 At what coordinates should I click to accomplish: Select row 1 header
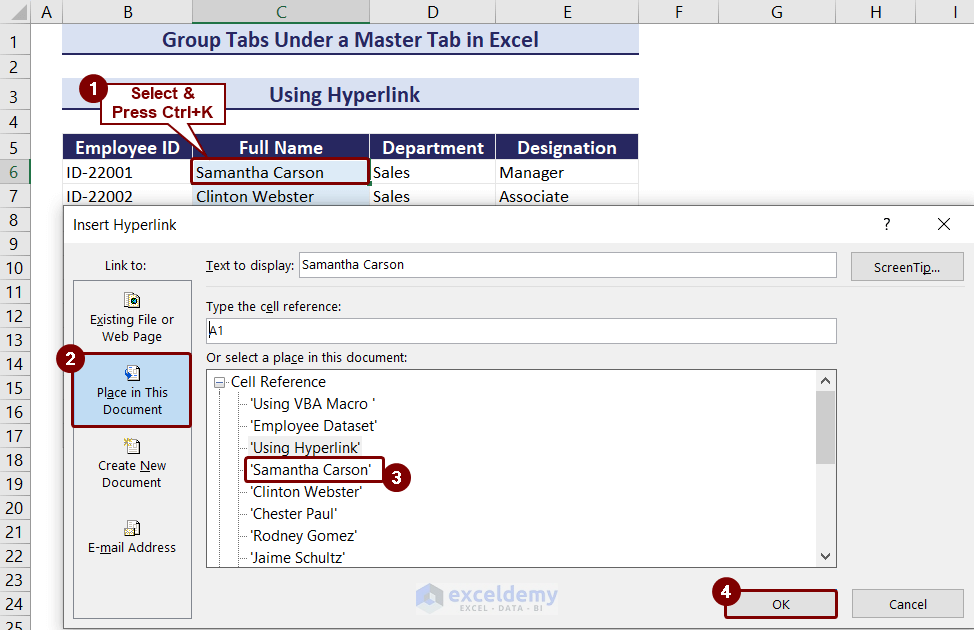coord(14,42)
